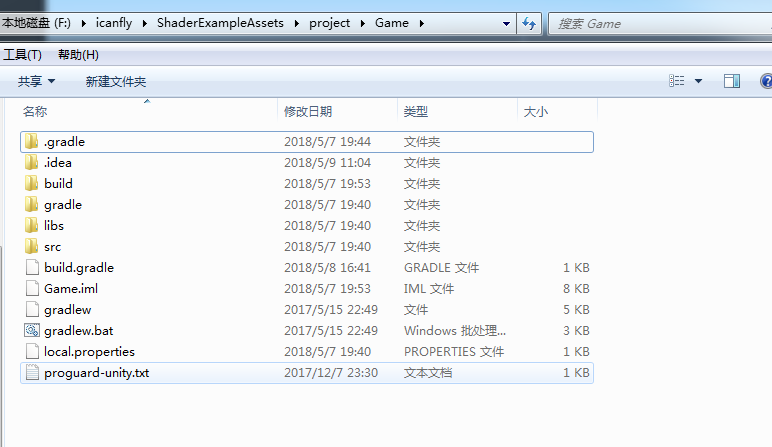Expand the arrow after local disk (F:)
This screenshot has height=447, width=772.
[84, 23]
